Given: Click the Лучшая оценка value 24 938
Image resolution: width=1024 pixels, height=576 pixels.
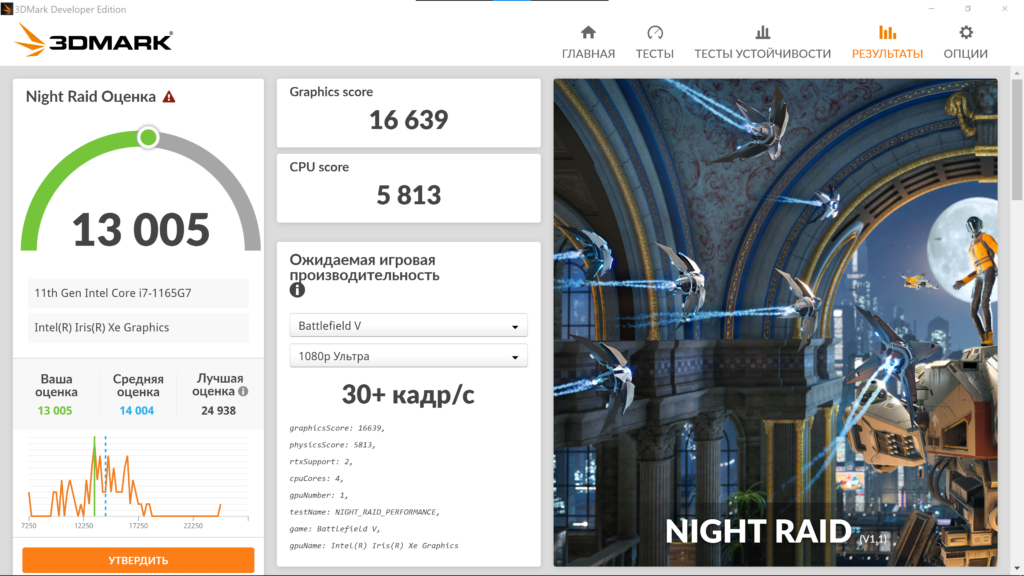Looking at the screenshot, I should [218, 410].
